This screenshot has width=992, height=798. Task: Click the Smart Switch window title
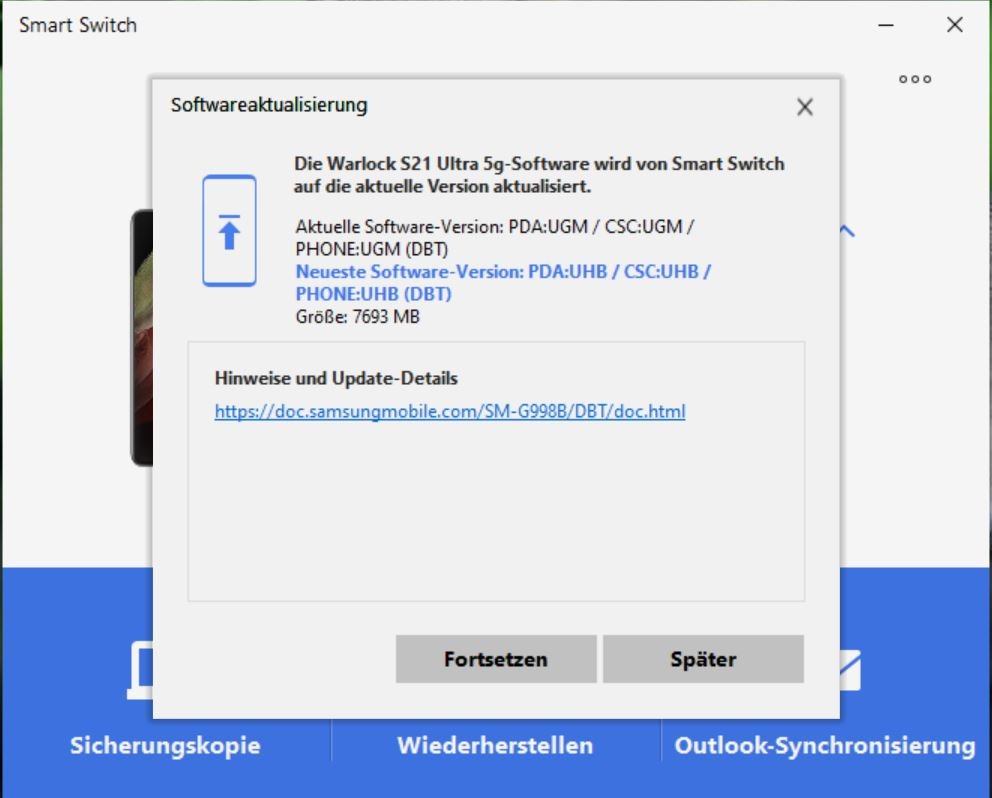(78, 25)
